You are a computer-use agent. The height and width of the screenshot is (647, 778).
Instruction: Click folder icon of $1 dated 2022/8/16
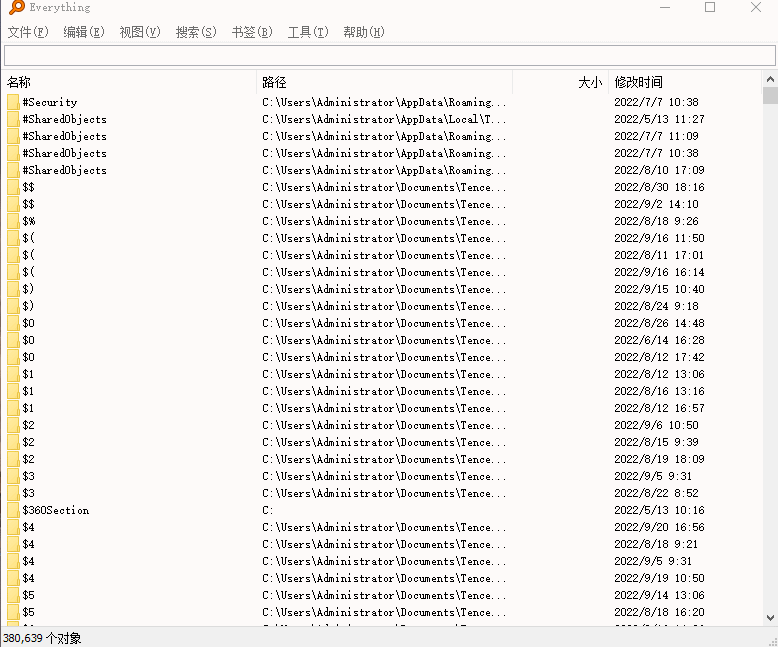[13, 391]
